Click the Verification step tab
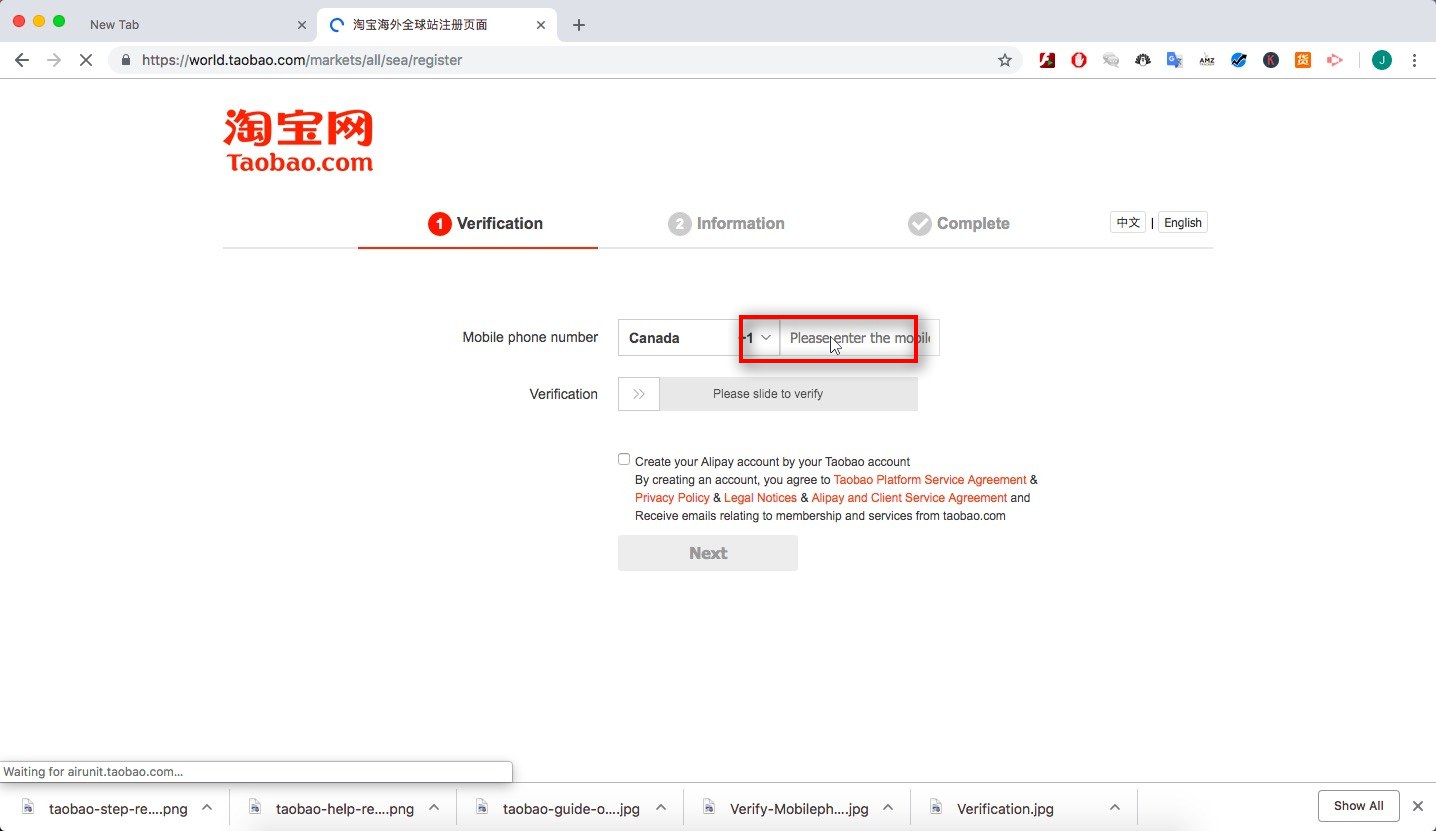 click(485, 224)
